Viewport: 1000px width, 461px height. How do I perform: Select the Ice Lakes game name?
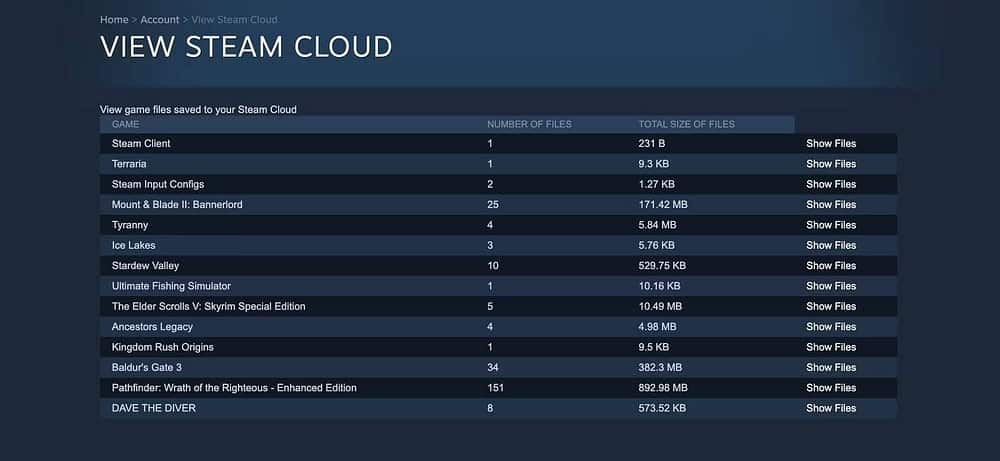(x=133, y=245)
